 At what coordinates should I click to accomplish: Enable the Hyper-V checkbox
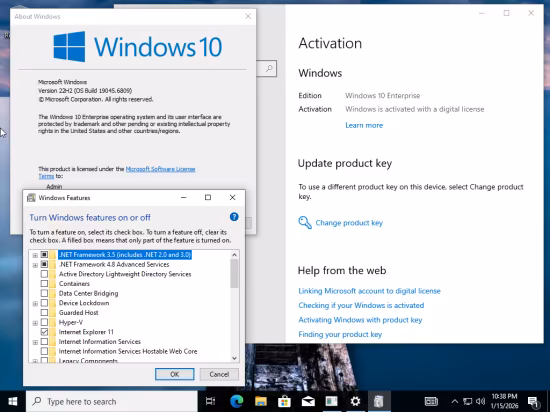point(44,322)
